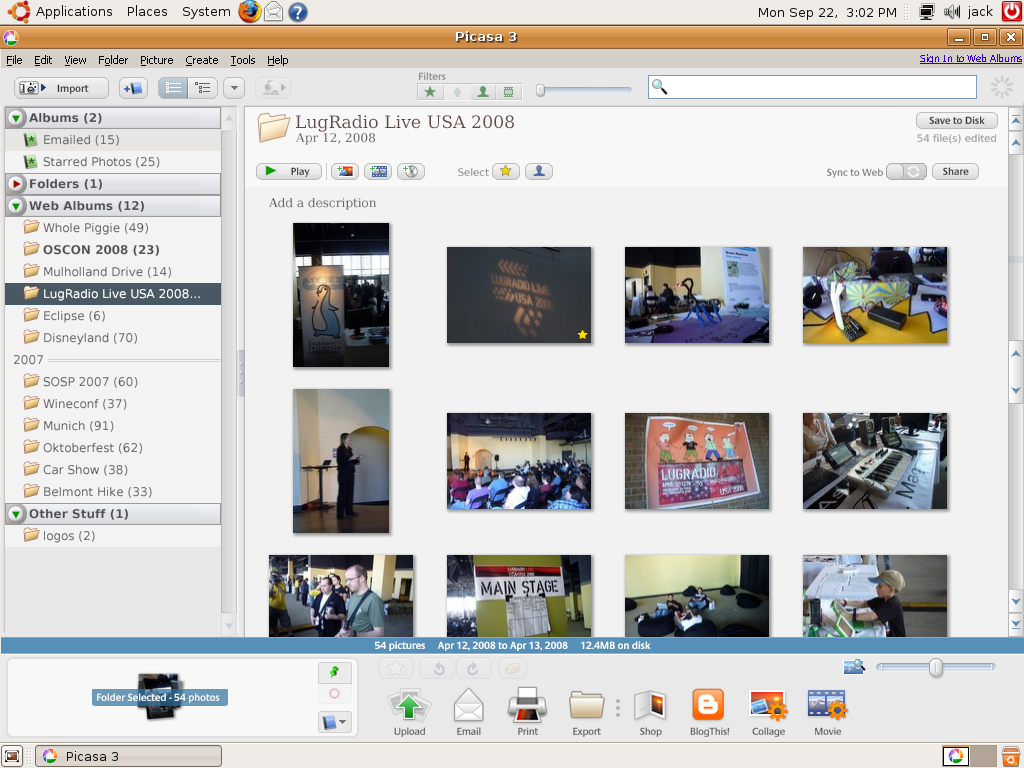
Task: Click the Save to Disk button
Action: coord(956,119)
